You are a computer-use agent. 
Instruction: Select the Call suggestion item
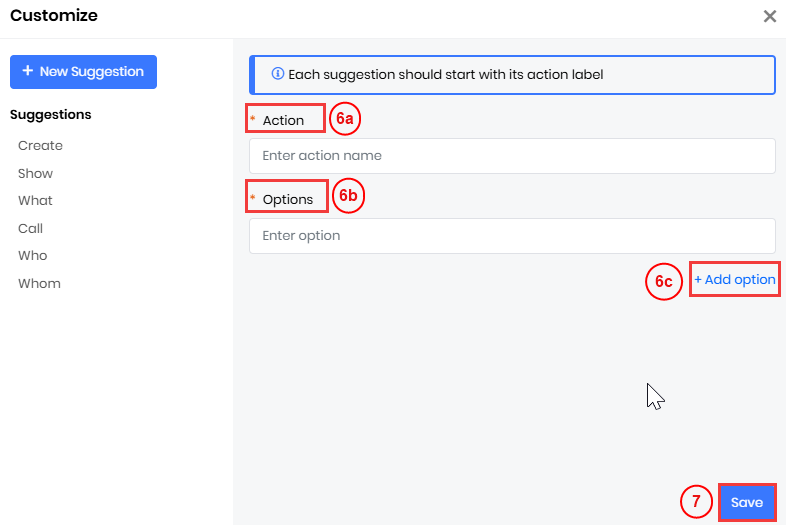tap(30, 228)
